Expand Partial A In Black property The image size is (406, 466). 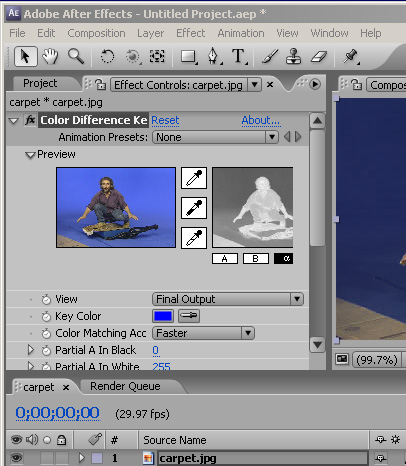[31, 350]
